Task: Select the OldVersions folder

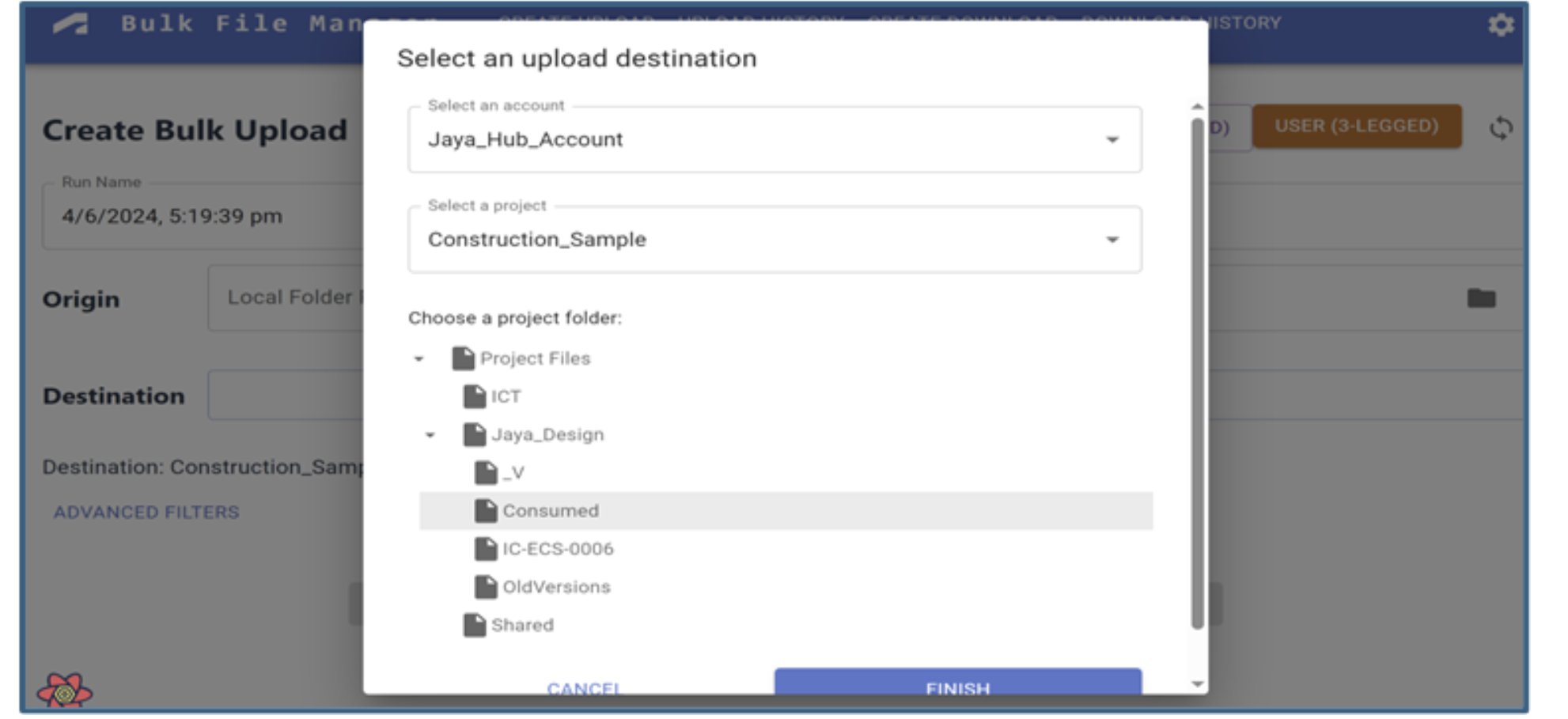Action: click(555, 587)
